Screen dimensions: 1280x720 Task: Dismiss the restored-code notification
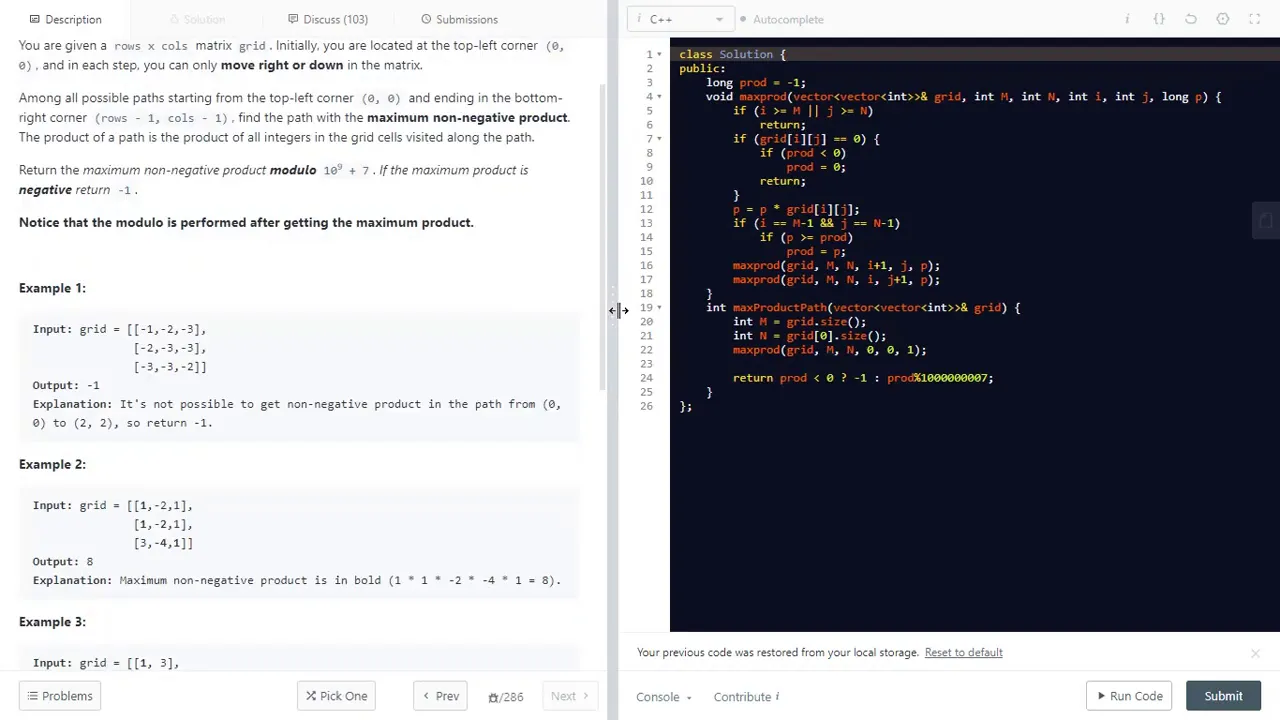[1255, 653]
